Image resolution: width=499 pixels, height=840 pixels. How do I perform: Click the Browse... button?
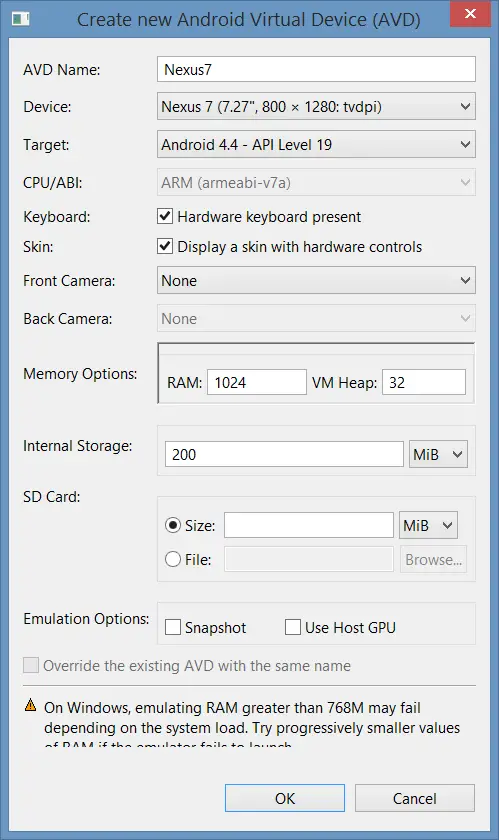[x=434, y=559]
